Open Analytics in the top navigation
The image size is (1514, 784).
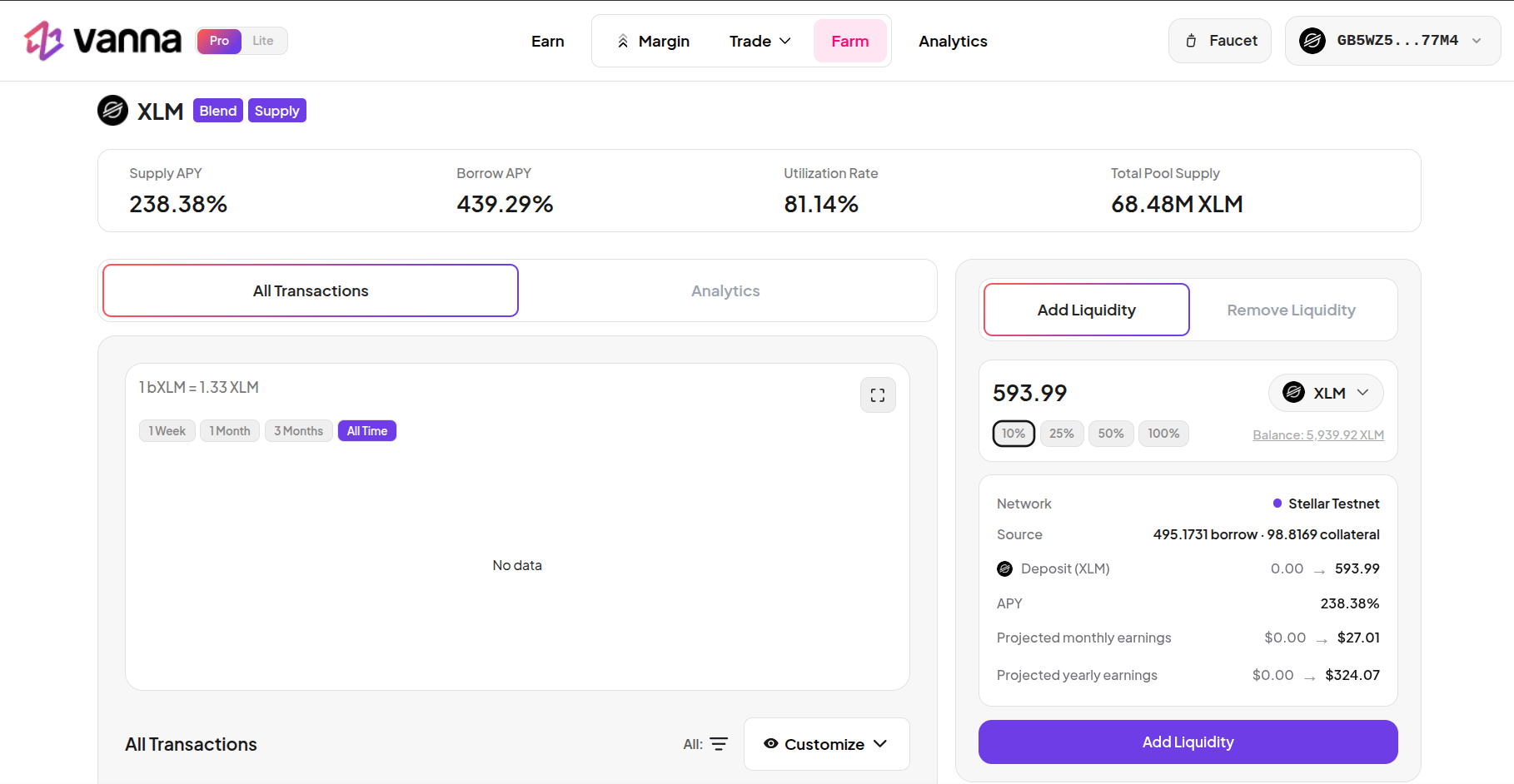coord(953,41)
